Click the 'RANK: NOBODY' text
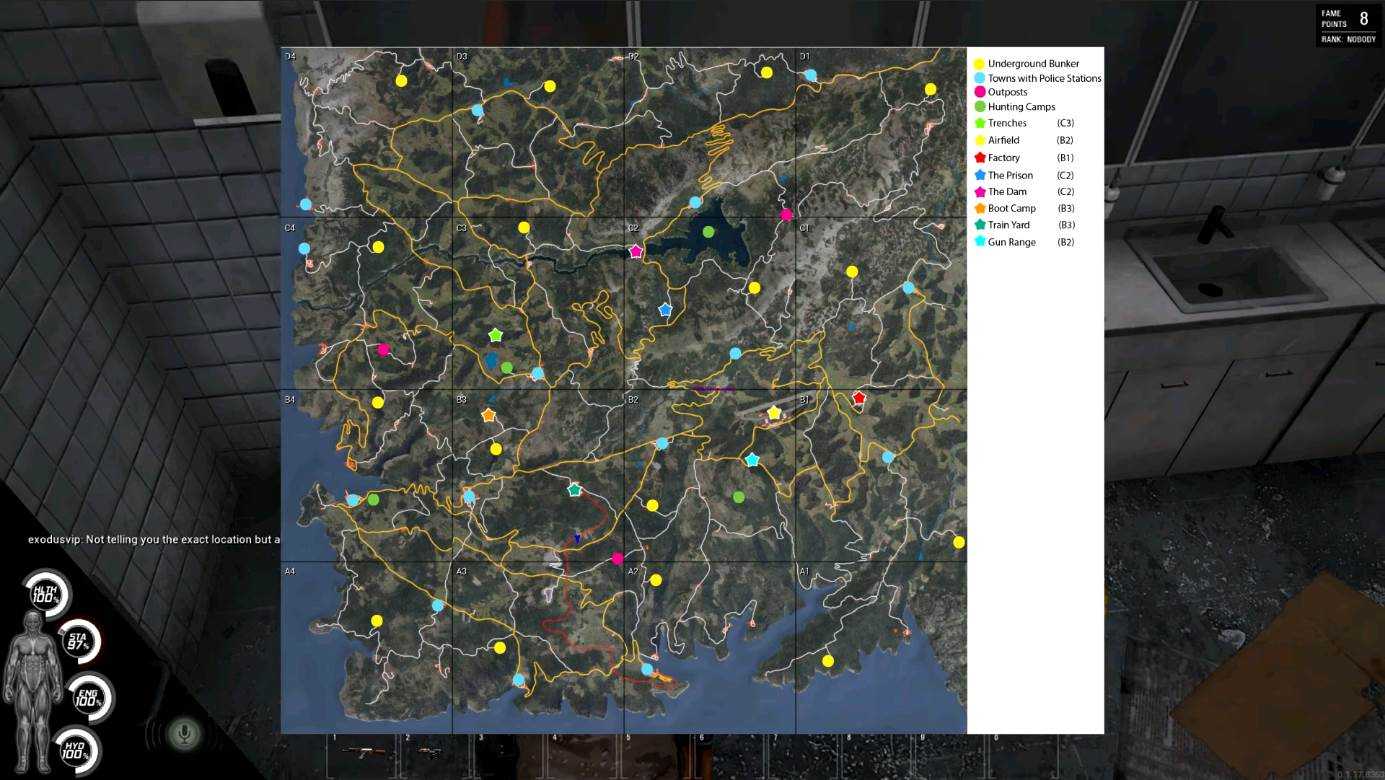 pos(1347,39)
